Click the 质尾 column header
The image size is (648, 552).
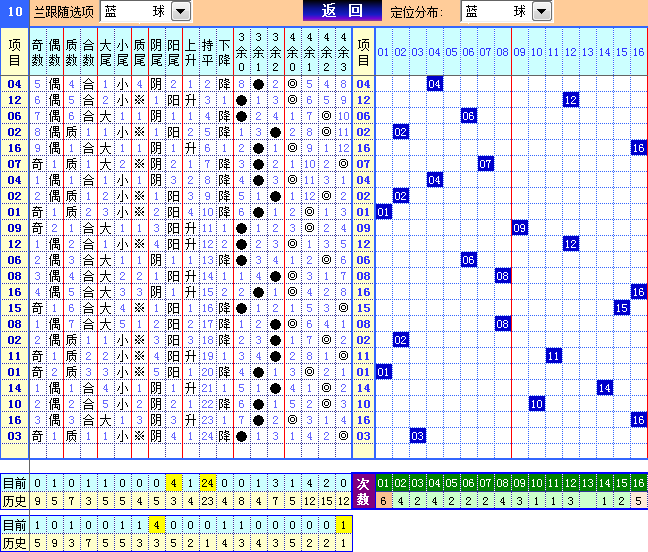pos(139,52)
